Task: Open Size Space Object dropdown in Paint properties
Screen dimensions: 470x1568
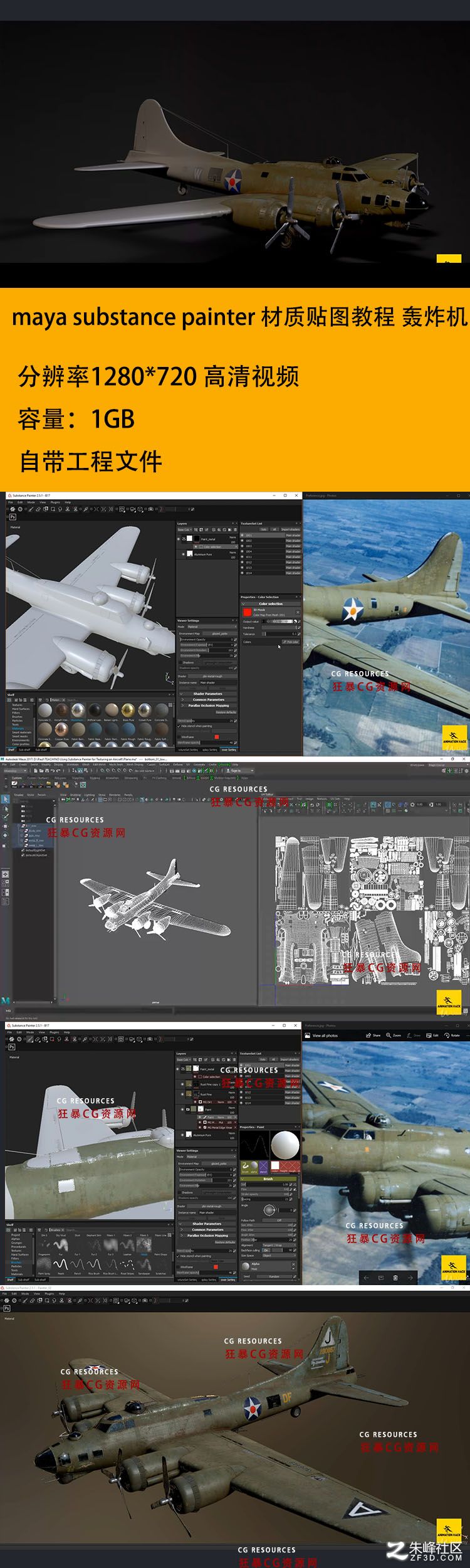Action: click(x=279, y=1256)
